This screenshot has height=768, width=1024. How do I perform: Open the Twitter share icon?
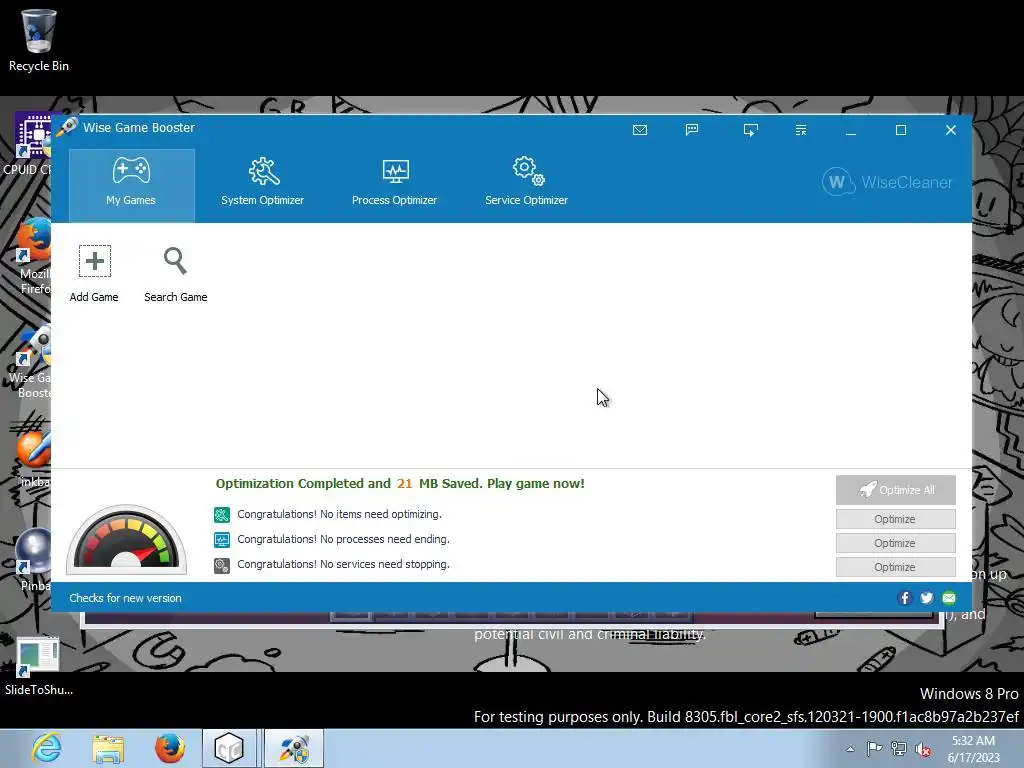(927, 598)
